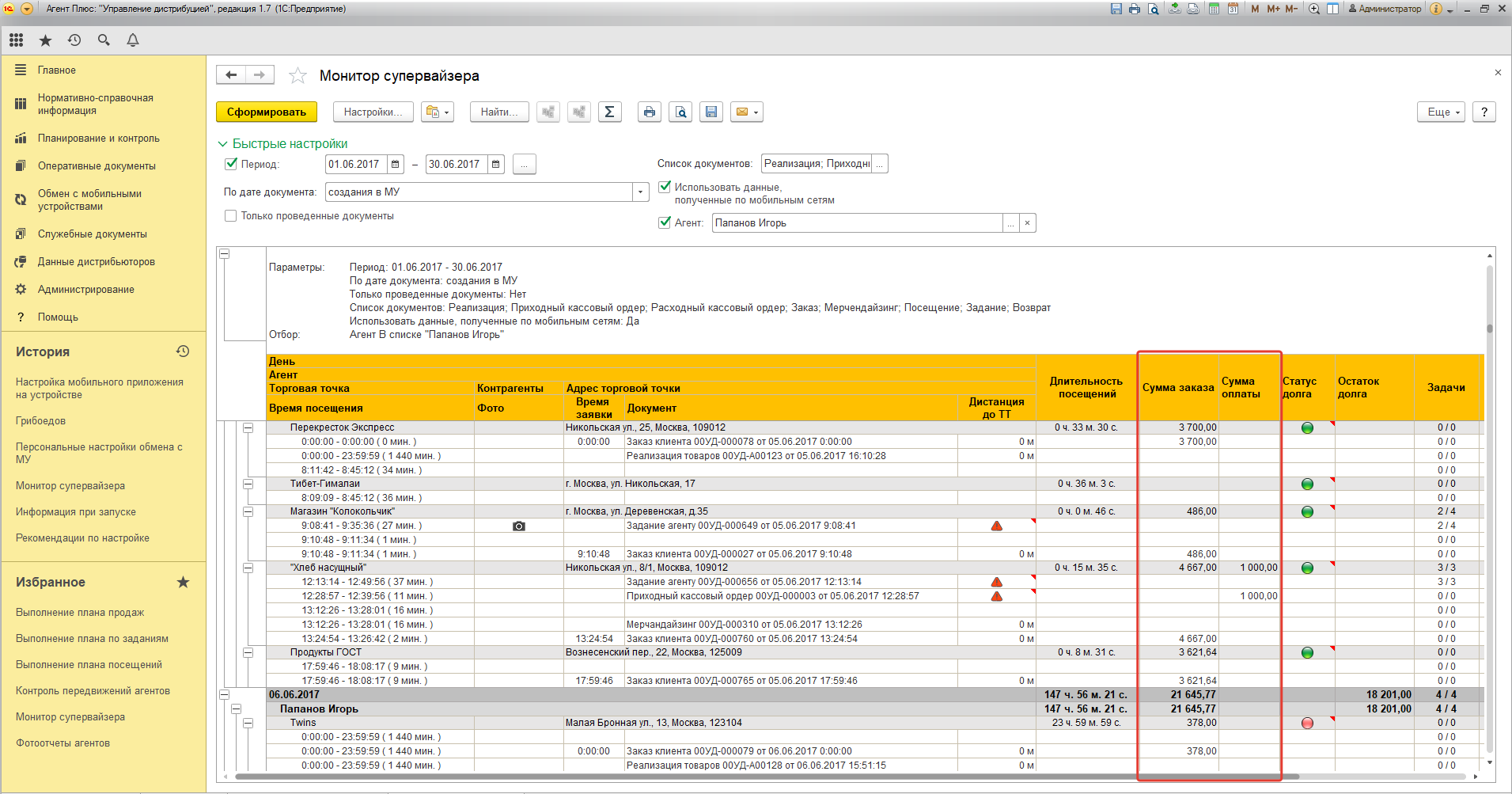Screen dimensions: 1512x794
Task: Add Монитор супервайзера to favorites star
Action: [297, 75]
